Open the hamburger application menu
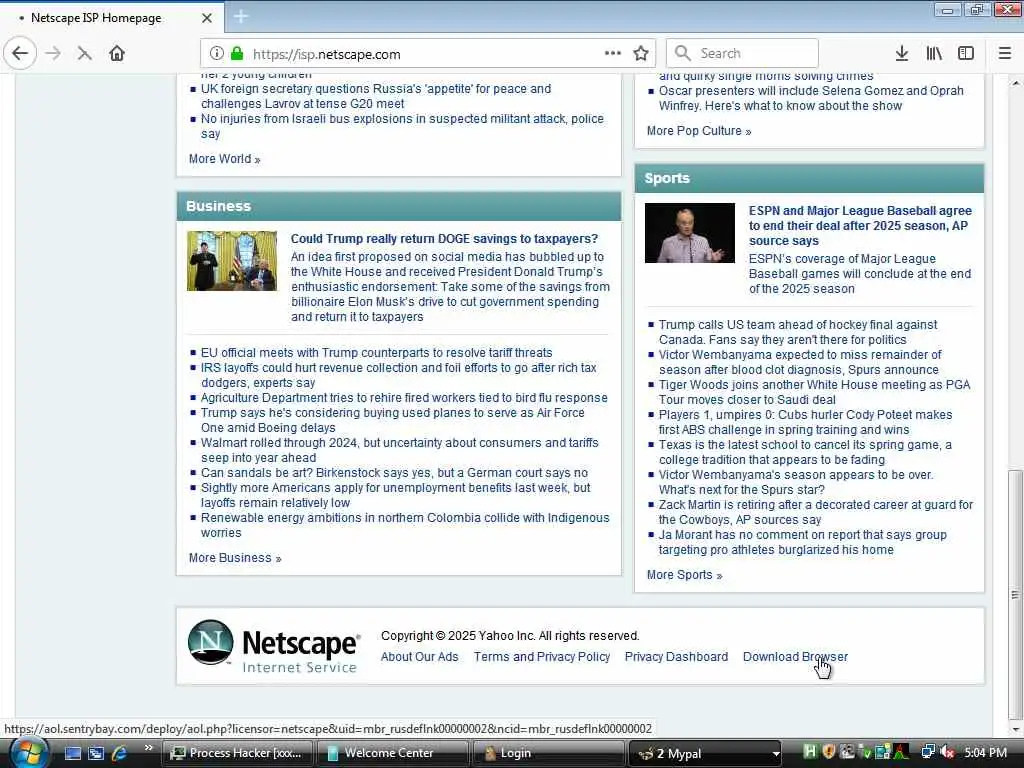 (x=1004, y=54)
